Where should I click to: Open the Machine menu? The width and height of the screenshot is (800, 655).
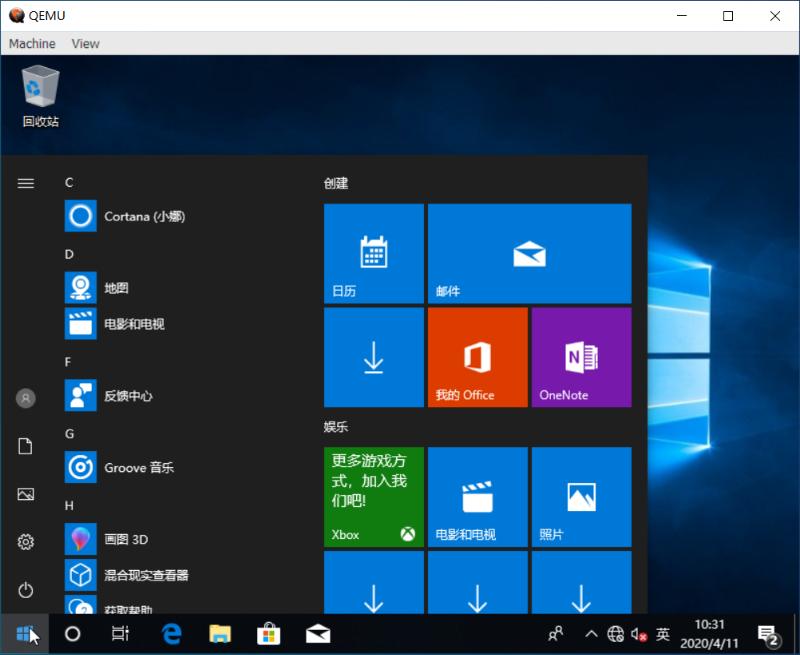pos(31,43)
